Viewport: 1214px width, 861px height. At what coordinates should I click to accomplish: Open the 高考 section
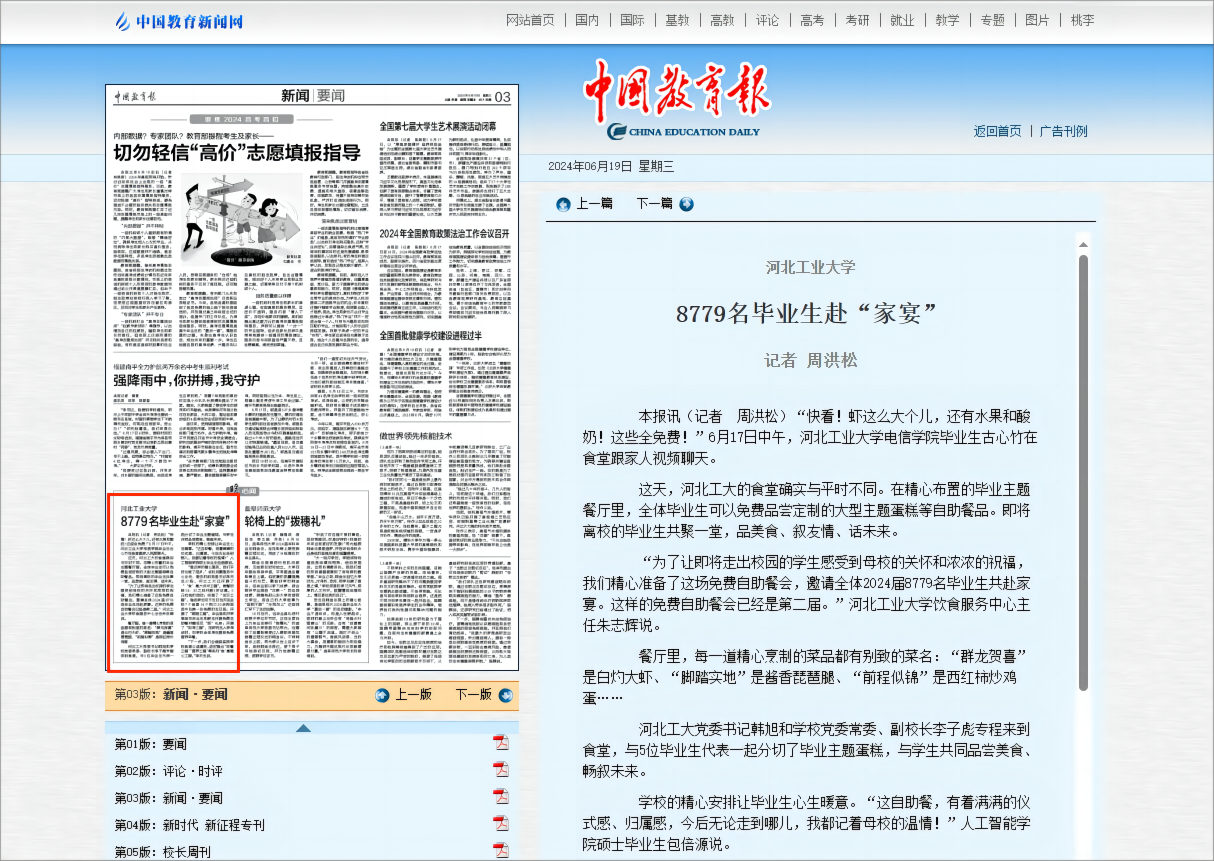point(812,19)
